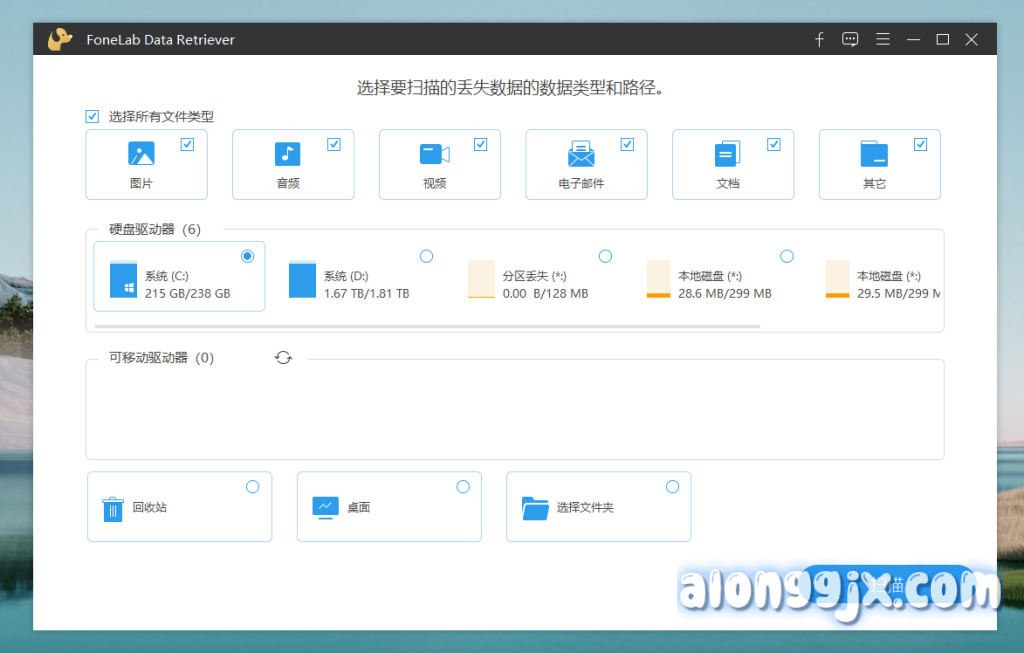1024x653 pixels.
Task: Open the feedback chat icon
Action: tap(850, 40)
